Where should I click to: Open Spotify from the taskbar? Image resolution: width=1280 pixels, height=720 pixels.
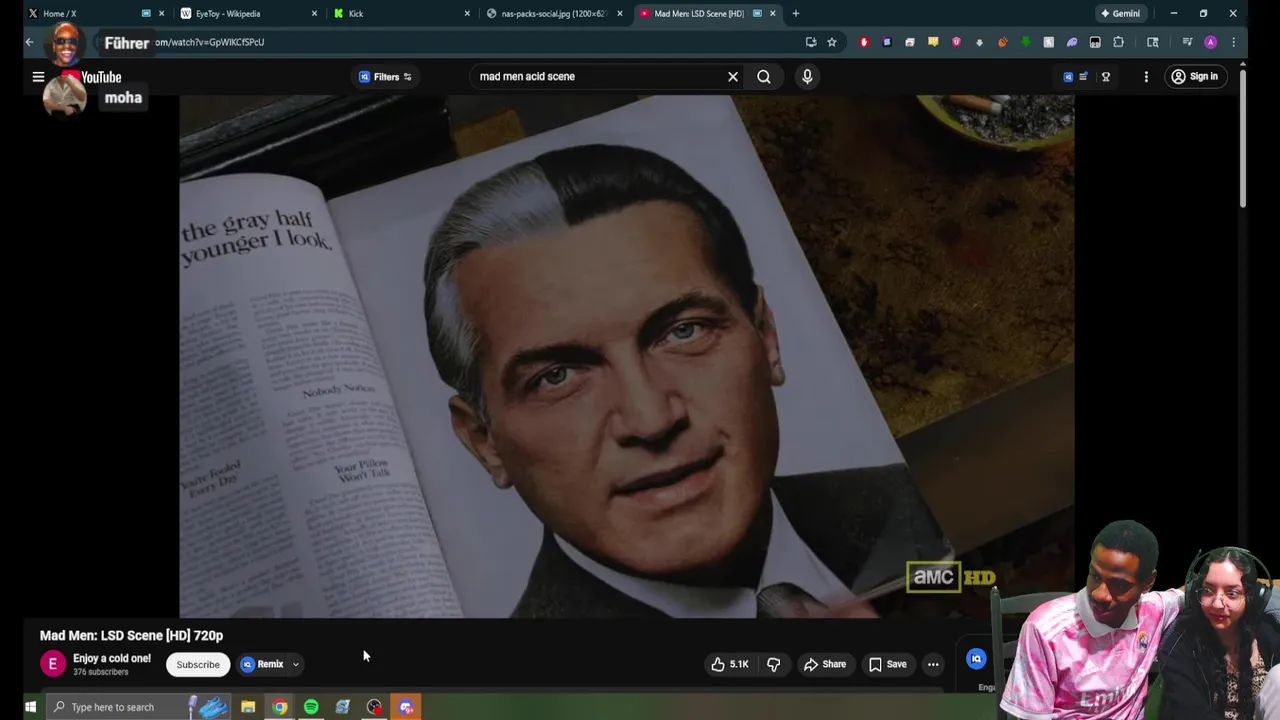click(311, 707)
